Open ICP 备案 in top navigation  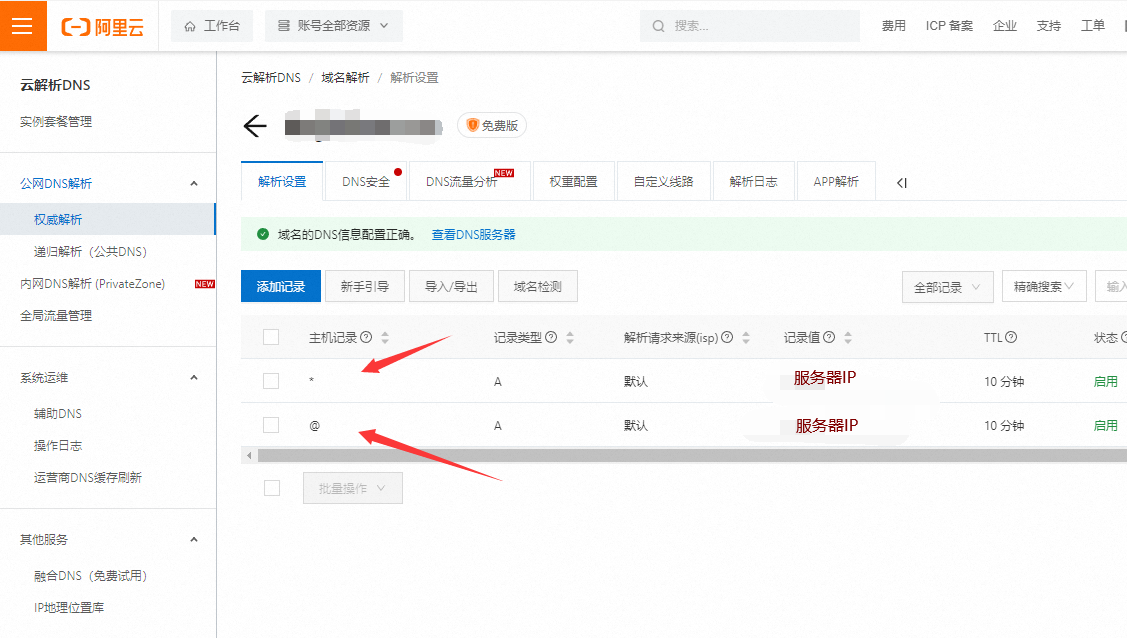(949, 26)
